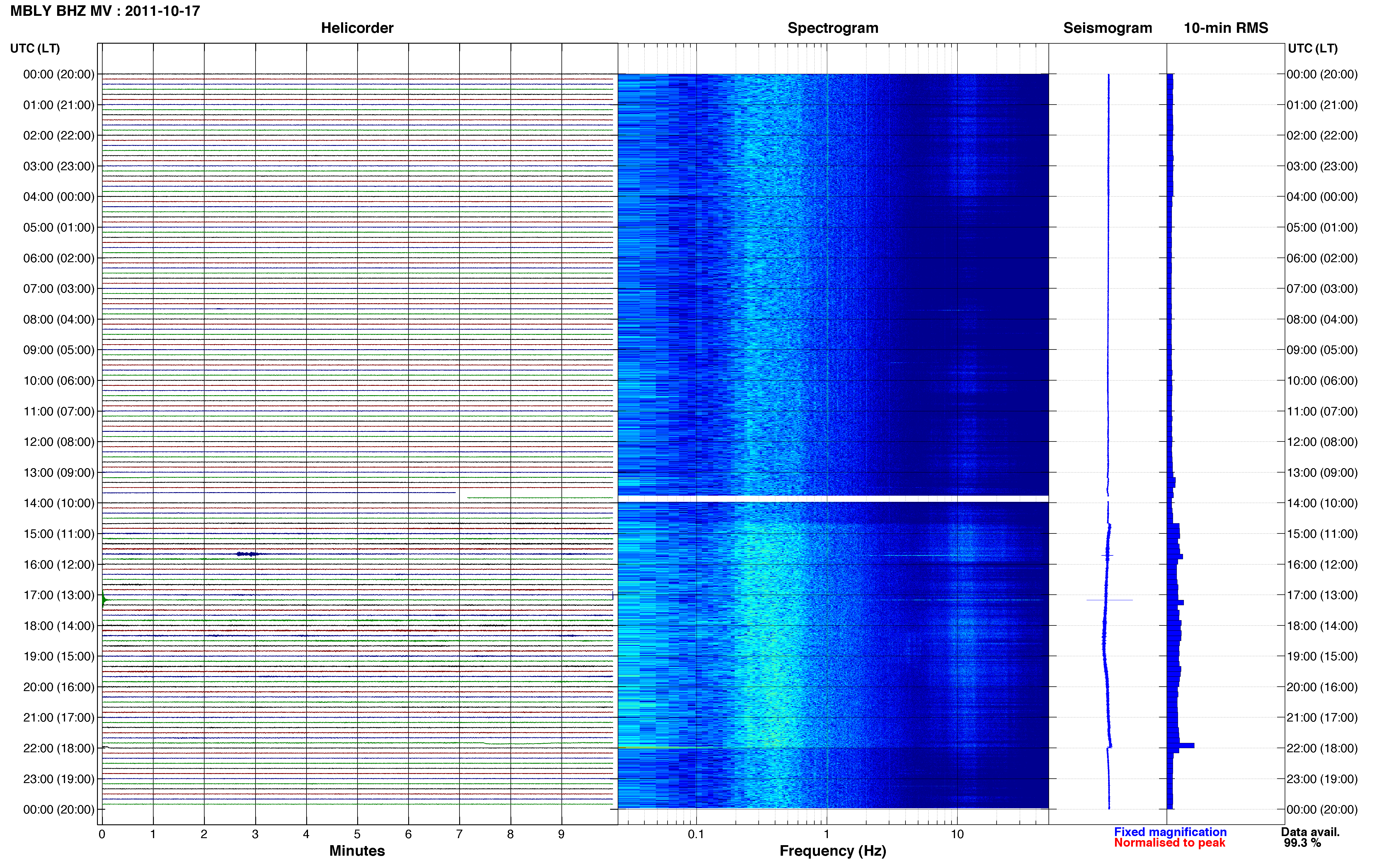Click 'UTC (LT)' label above the helicorder axis
The width and height of the screenshot is (1389, 868).
tap(35, 48)
